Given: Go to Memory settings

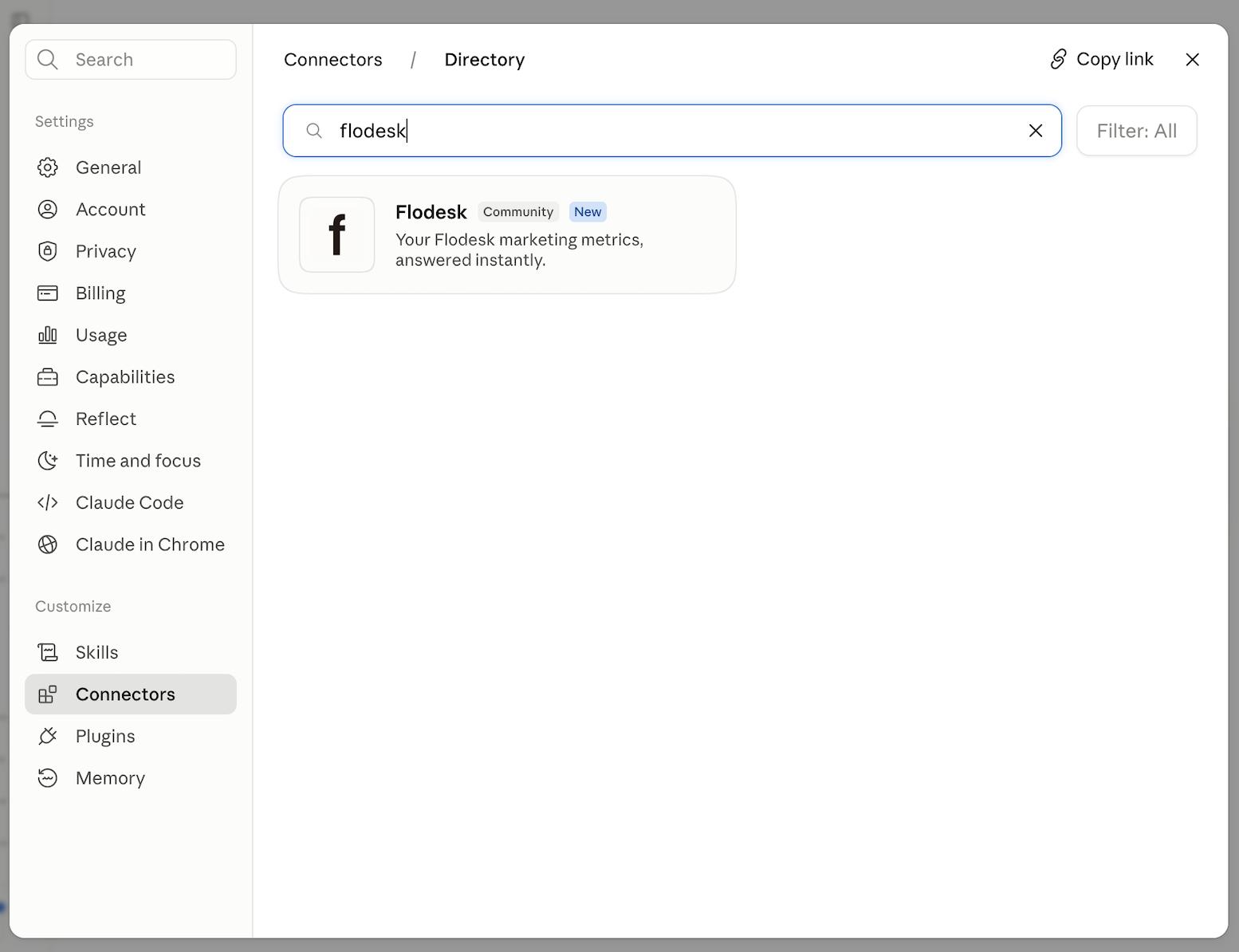Looking at the screenshot, I should click(131, 778).
